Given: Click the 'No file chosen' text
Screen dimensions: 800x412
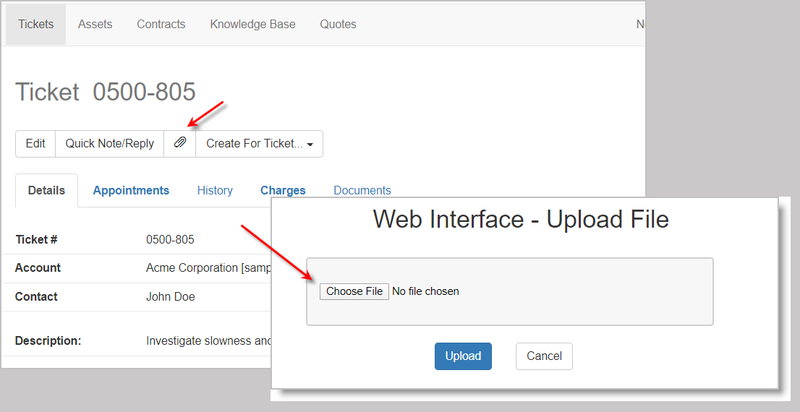Looking at the screenshot, I should pyautogui.click(x=425, y=291).
